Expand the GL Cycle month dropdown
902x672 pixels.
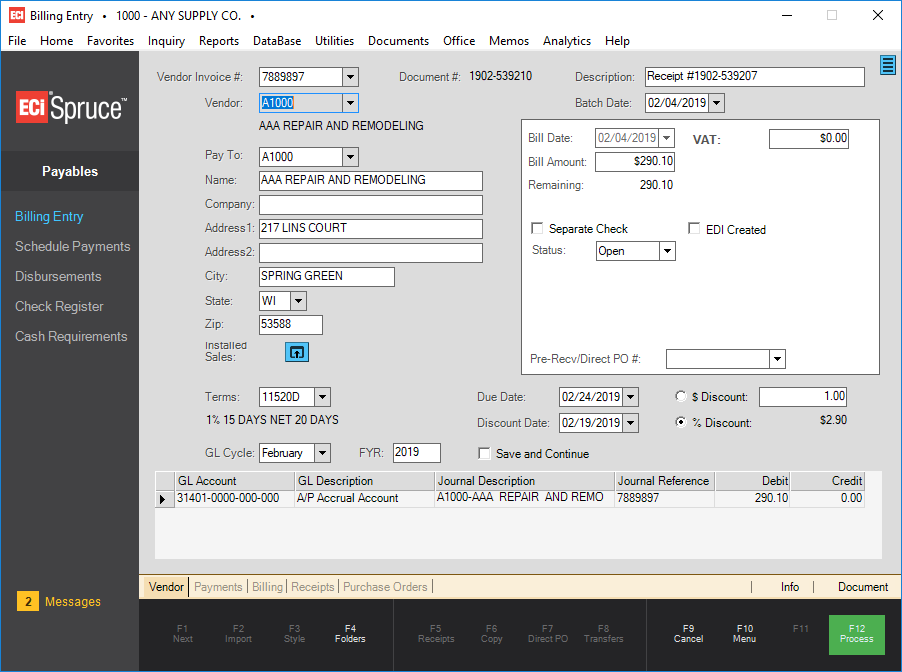pos(322,454)
